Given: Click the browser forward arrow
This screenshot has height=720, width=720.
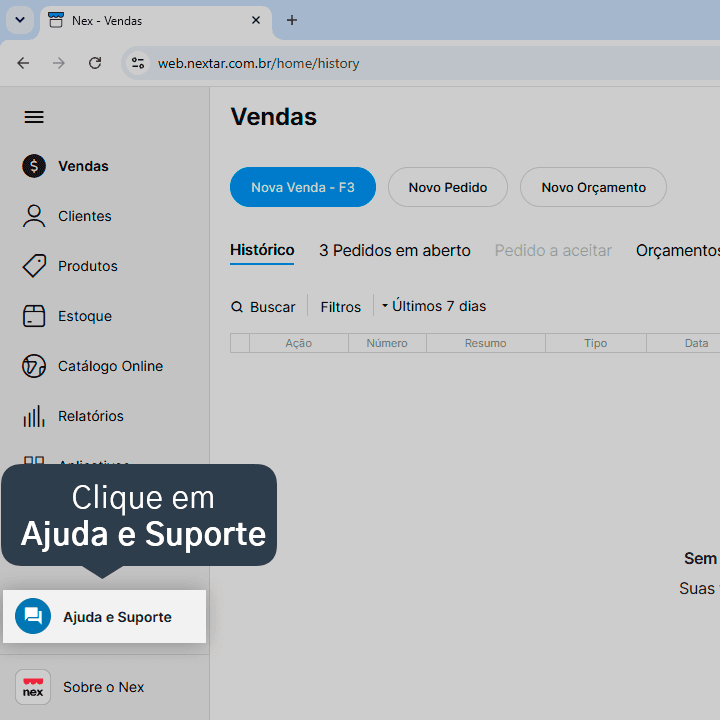Looking at the screenshot, I should [x=59, y=63].
